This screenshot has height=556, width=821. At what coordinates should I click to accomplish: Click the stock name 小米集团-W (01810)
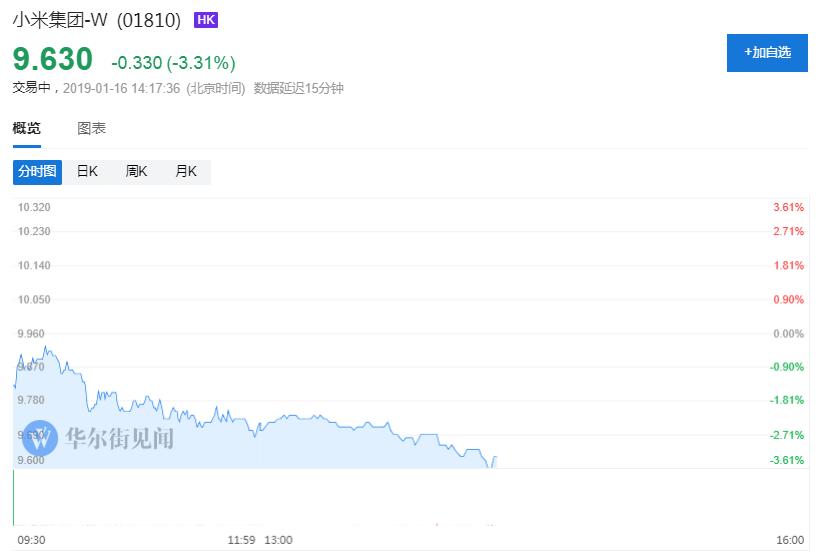pyautogui.click(x=98, y=20)
